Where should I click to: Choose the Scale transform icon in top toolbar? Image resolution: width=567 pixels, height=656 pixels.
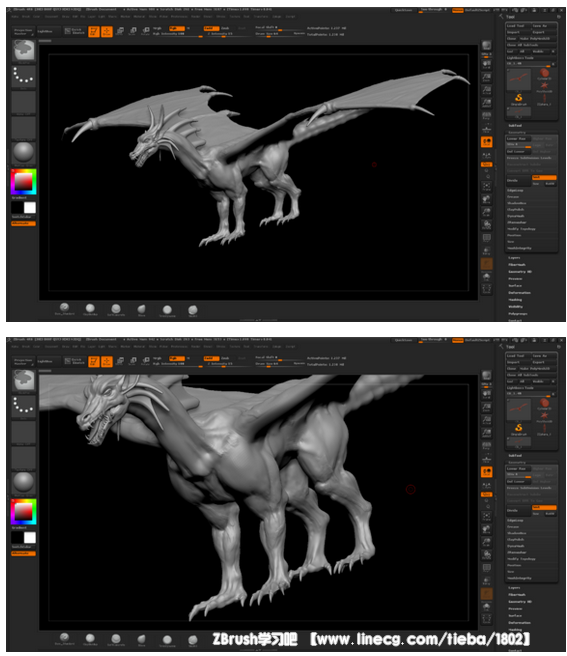click(x=133, y=31)
